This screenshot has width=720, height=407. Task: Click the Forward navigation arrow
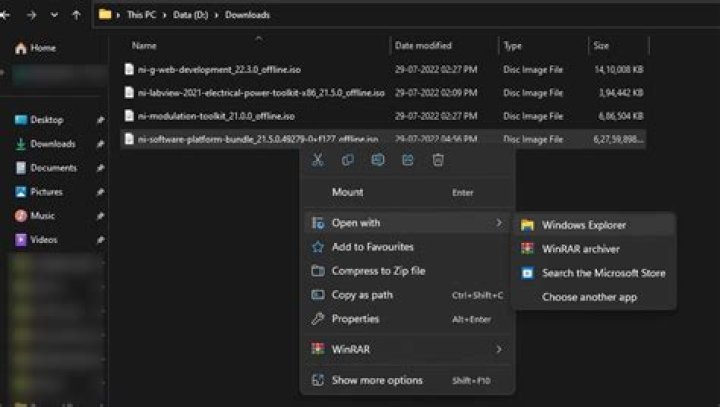click(31, 15)
